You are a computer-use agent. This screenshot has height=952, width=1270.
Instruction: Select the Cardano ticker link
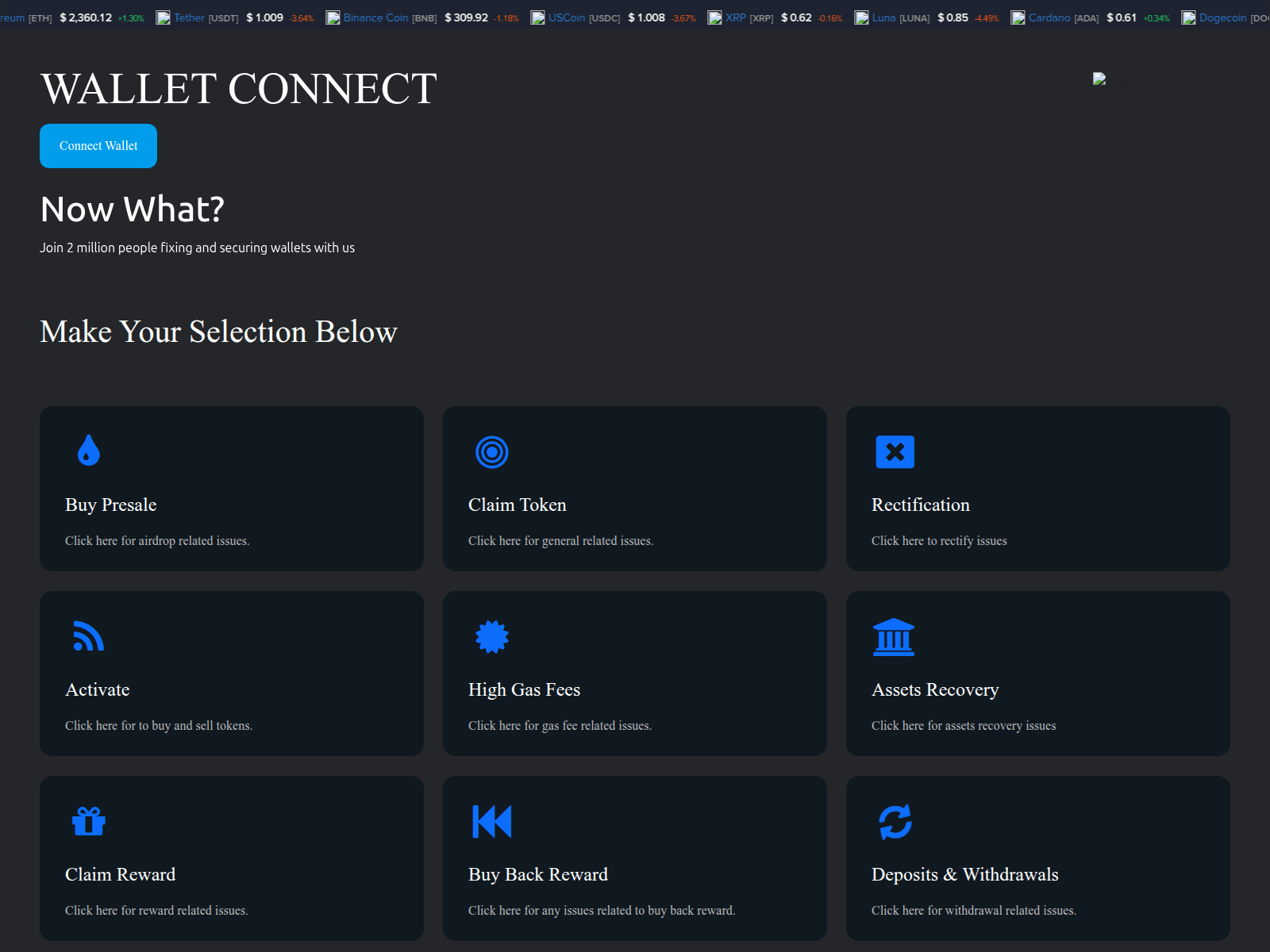click(1049, 17)
